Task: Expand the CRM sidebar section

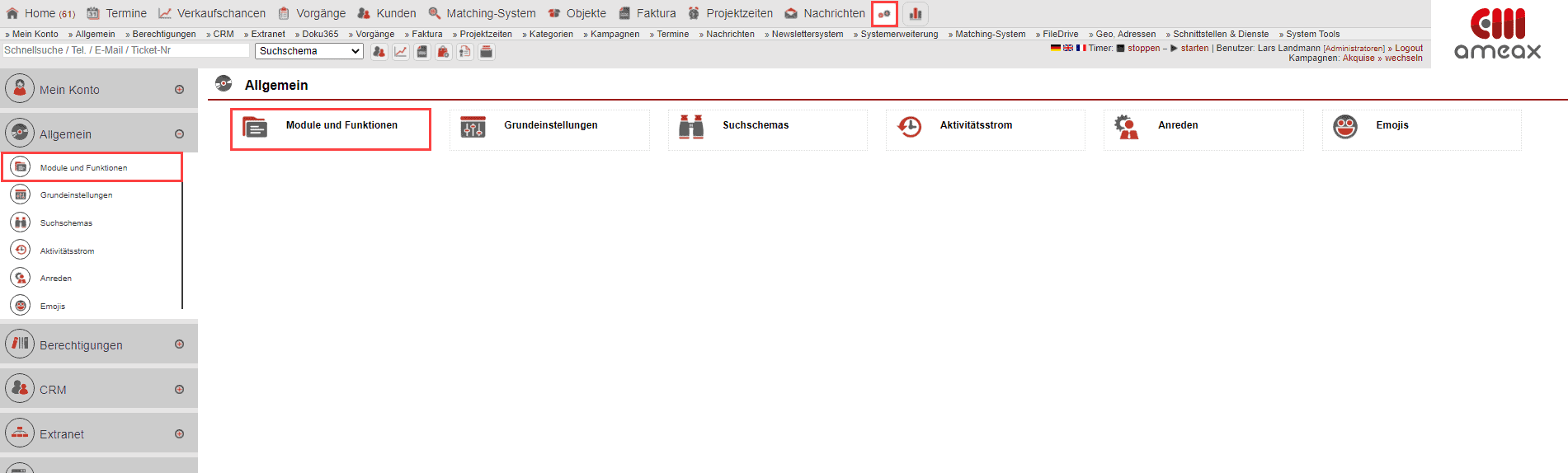Action: coord(179,389)
